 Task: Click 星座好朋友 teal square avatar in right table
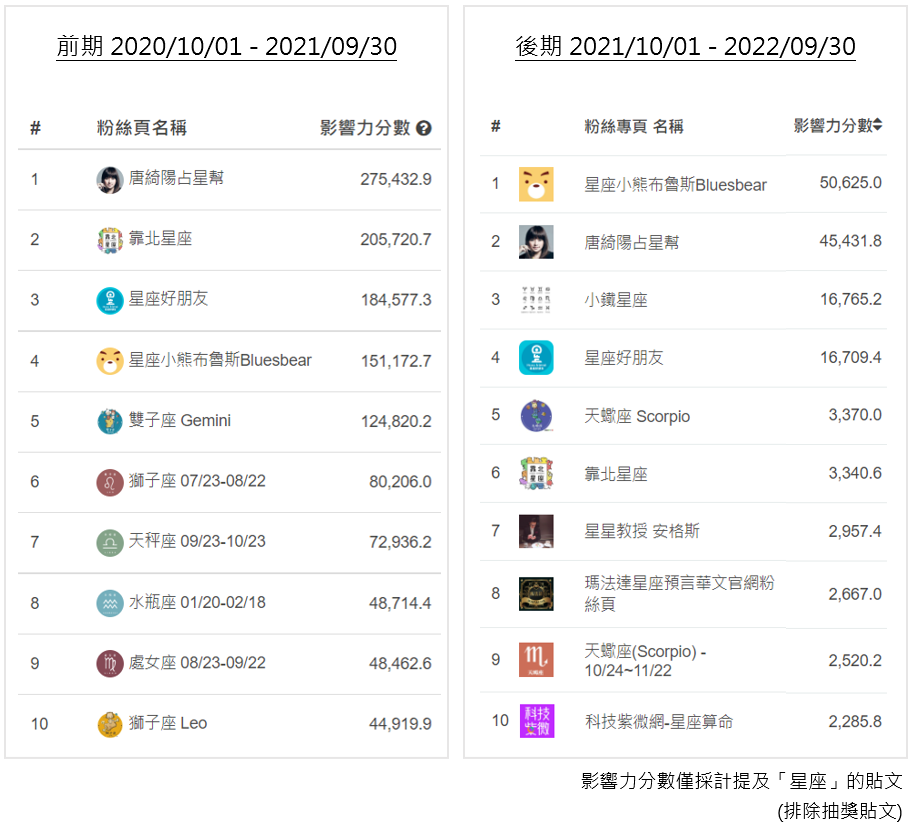(x=536, y=357)
